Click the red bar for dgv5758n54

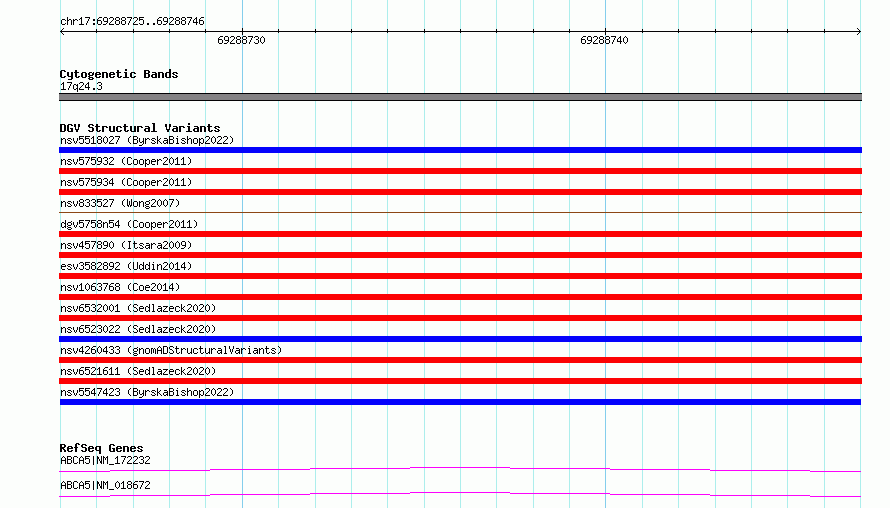coord(460,234)
